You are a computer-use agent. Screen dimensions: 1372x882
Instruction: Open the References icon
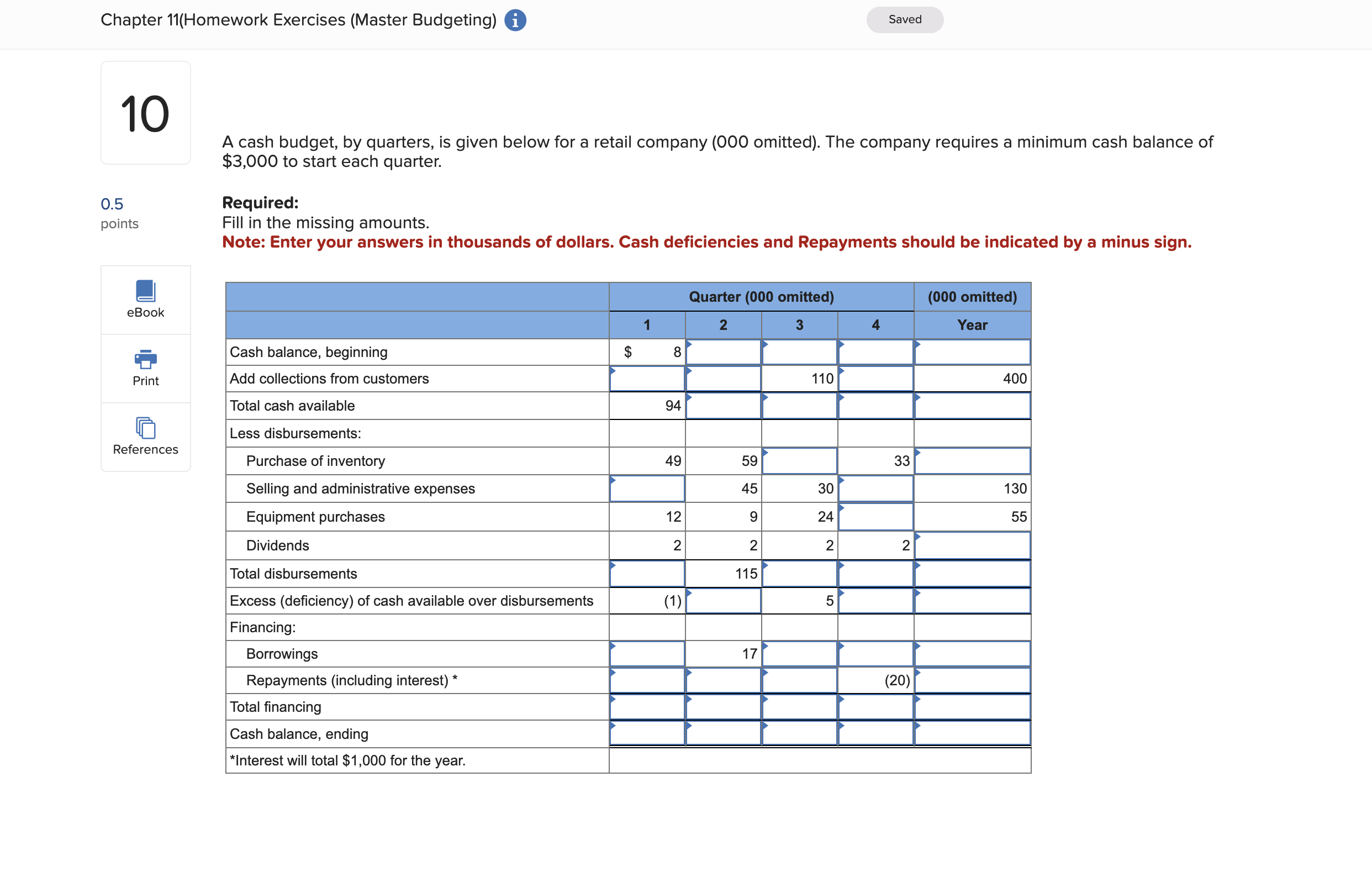(x=145, y=428)
